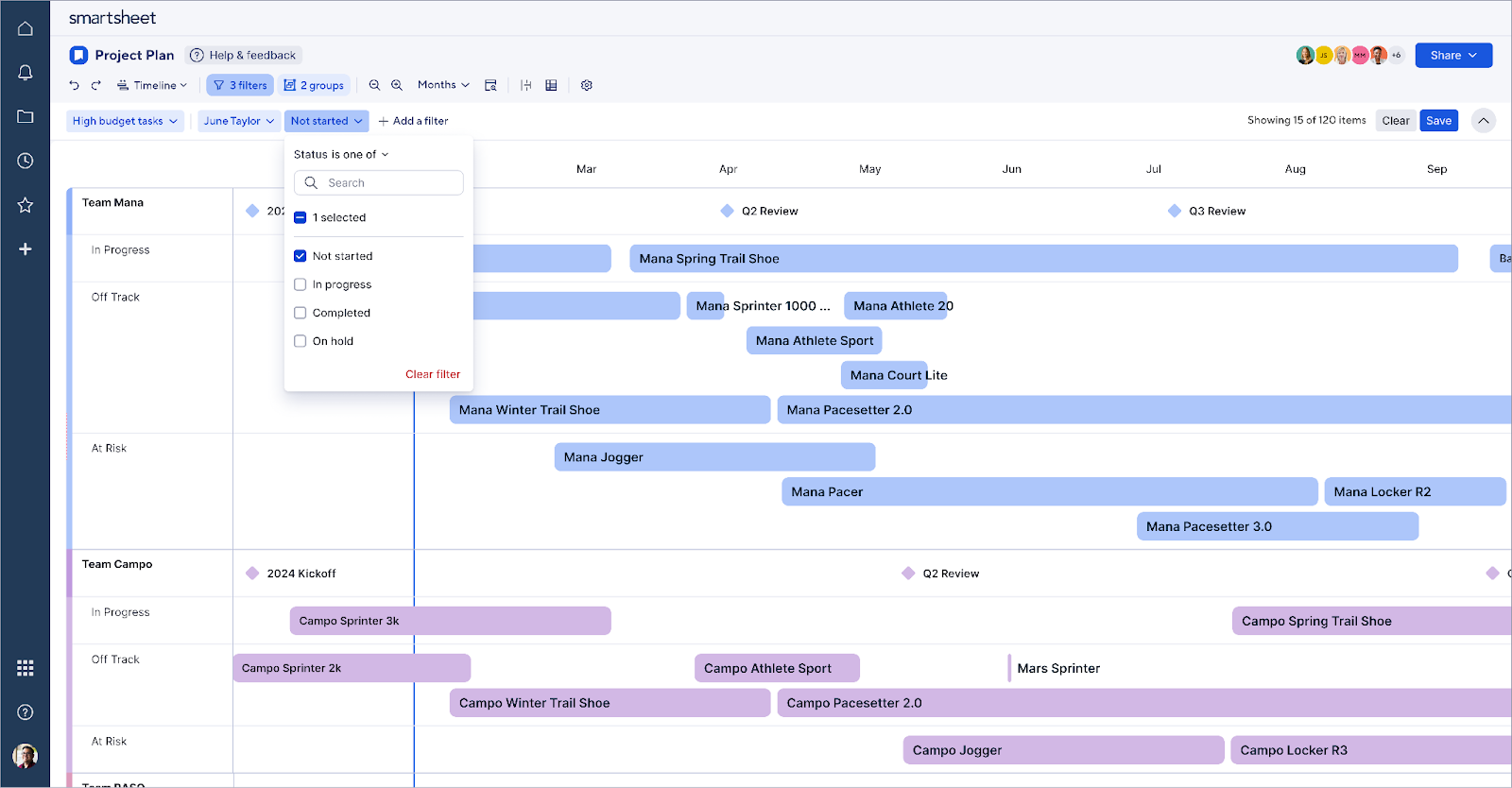Click the 3 filters toolbar button
The height and width of the screenshot is (788, 1512).
coord(240,85)
